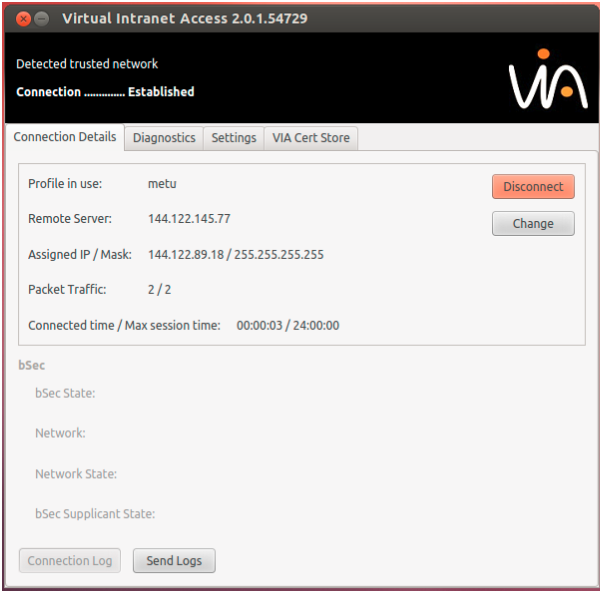
Task: Click the bSec State label
Action: pyautogui.click(x=65, y=393)
